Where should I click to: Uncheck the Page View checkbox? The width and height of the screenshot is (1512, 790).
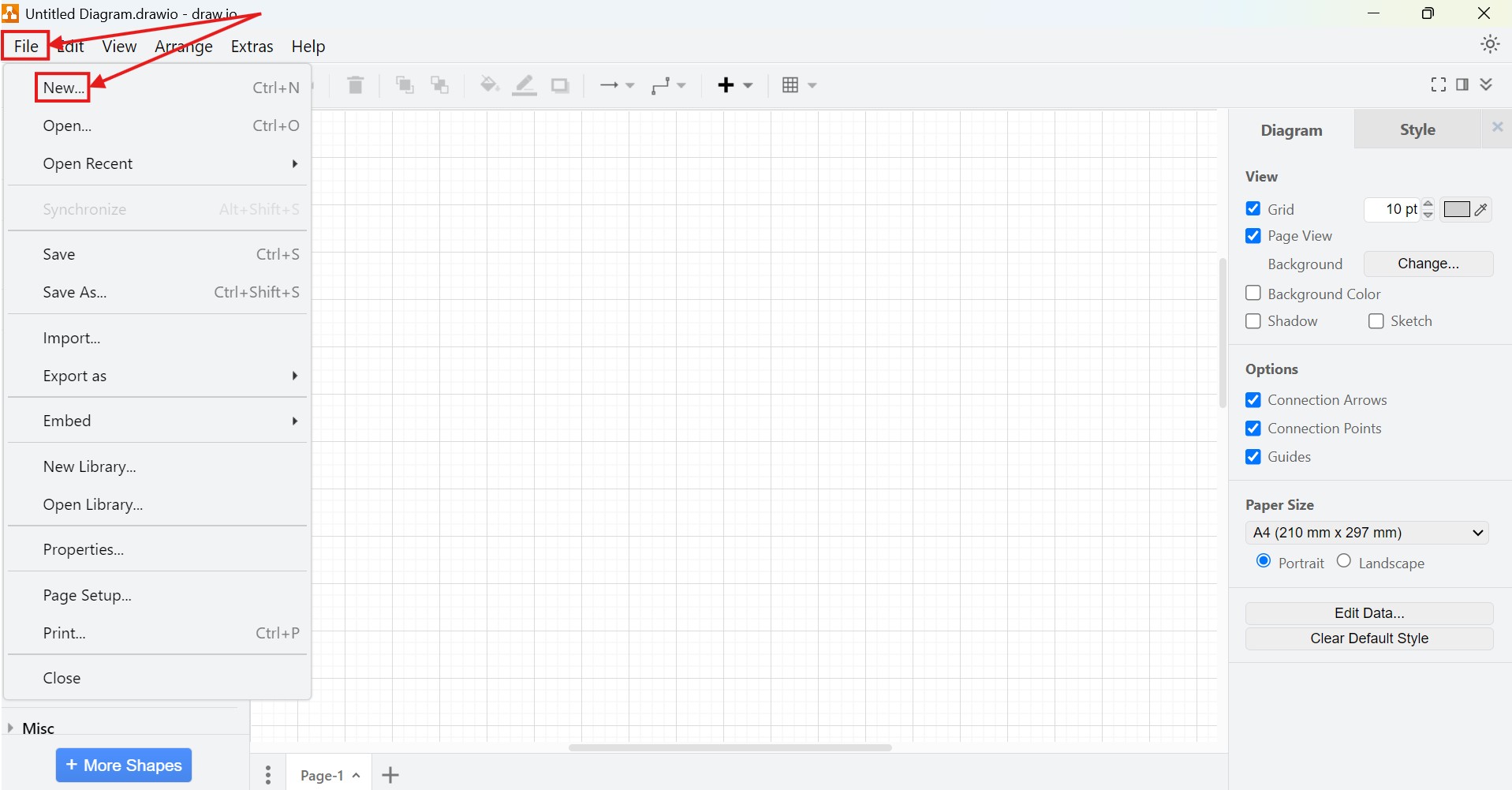pos(1253,236)
